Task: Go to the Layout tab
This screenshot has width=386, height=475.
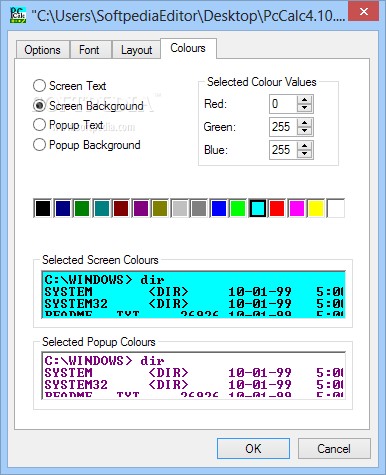Action: click(136, 50)
